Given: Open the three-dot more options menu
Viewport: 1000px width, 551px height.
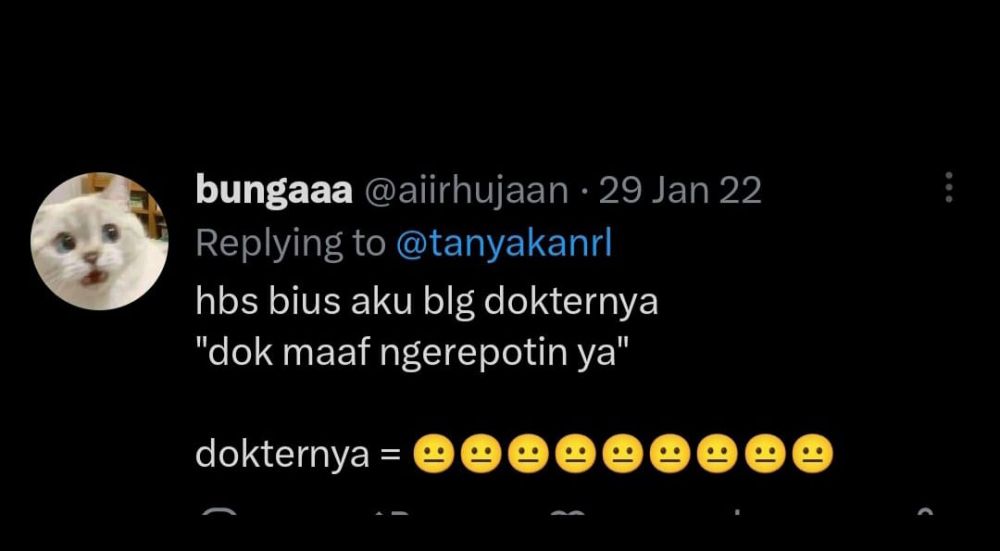Looking at the screenshot, I should [x=948, y=187].
